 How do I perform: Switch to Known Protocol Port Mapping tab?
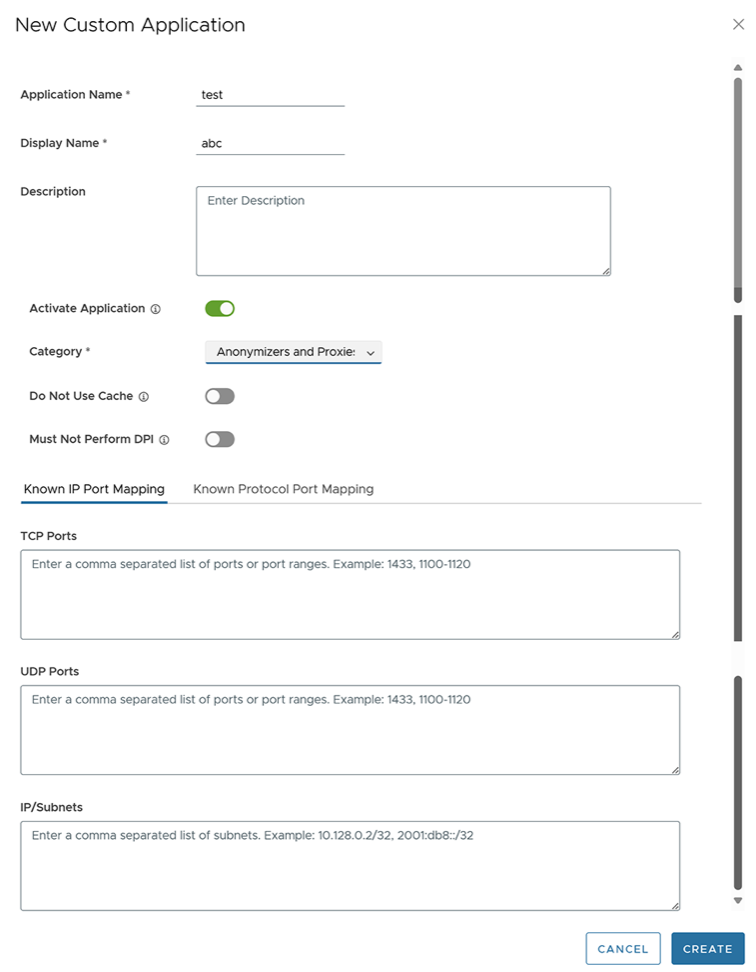(283, 489)
